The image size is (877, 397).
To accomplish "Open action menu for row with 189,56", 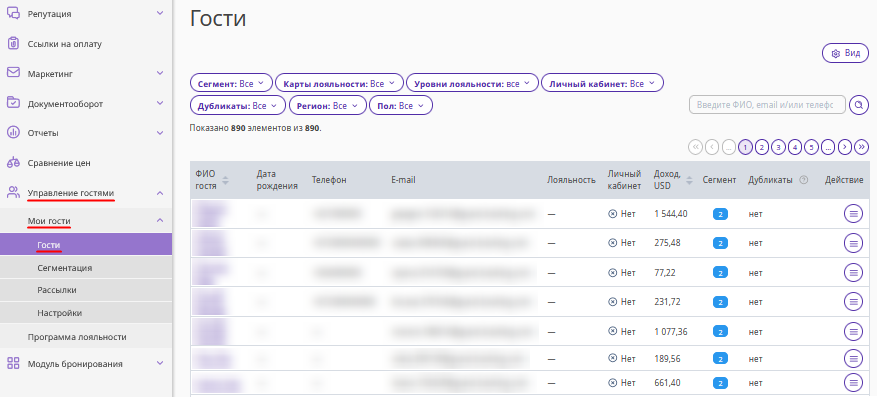I will point(853,358).
